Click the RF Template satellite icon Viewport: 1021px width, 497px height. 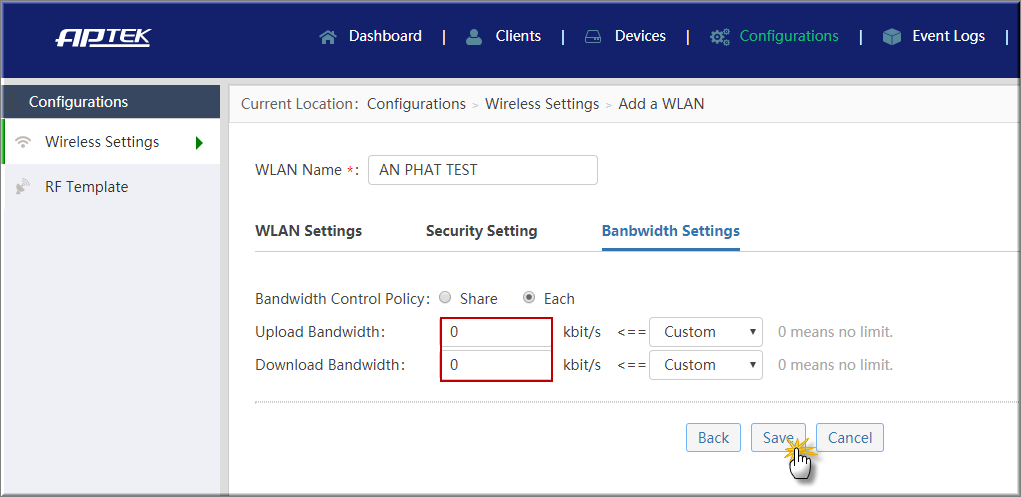pos(23,187)
